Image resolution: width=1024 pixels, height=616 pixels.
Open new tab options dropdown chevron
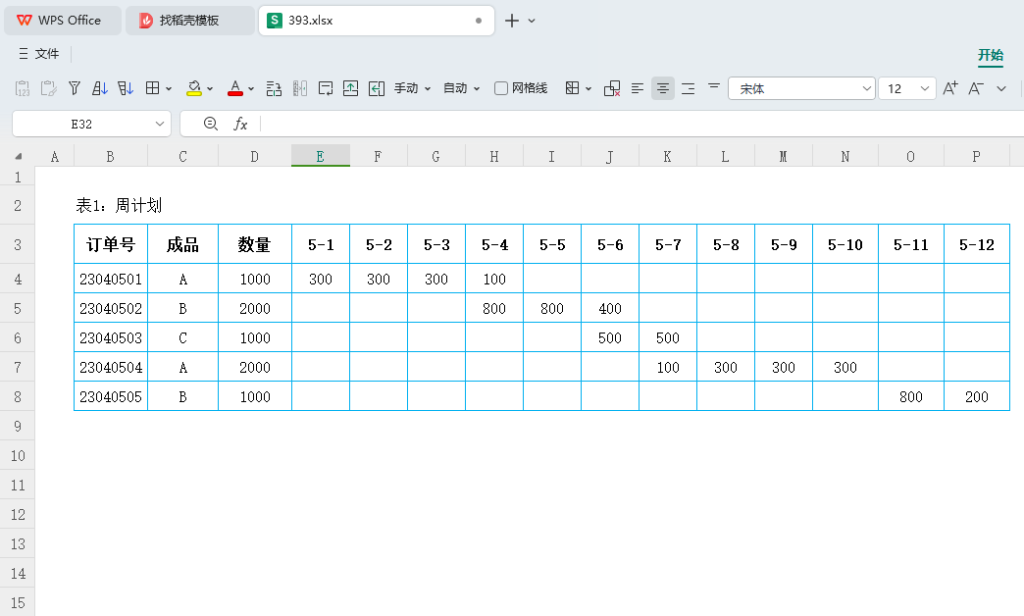pyautogui.click(x=532, y=21)
